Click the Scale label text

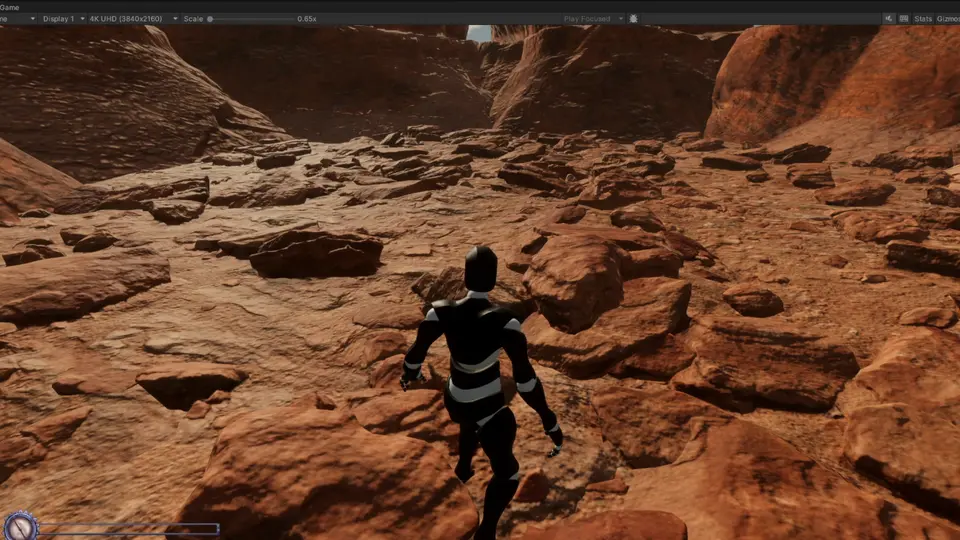point(193,19)
